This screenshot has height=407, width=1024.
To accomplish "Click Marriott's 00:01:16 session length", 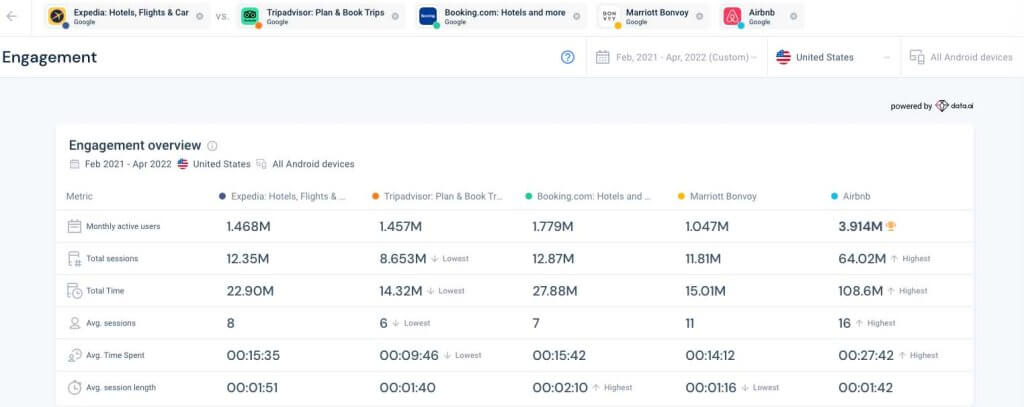I will click(711, 387).
